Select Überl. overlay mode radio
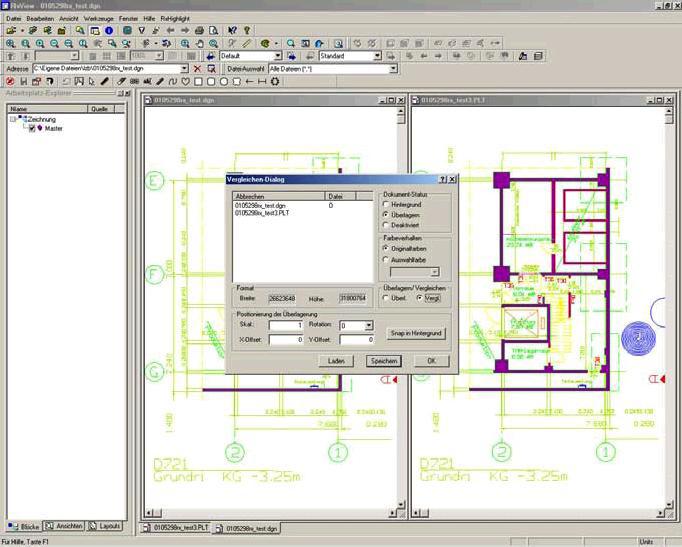 coord(385,298)
